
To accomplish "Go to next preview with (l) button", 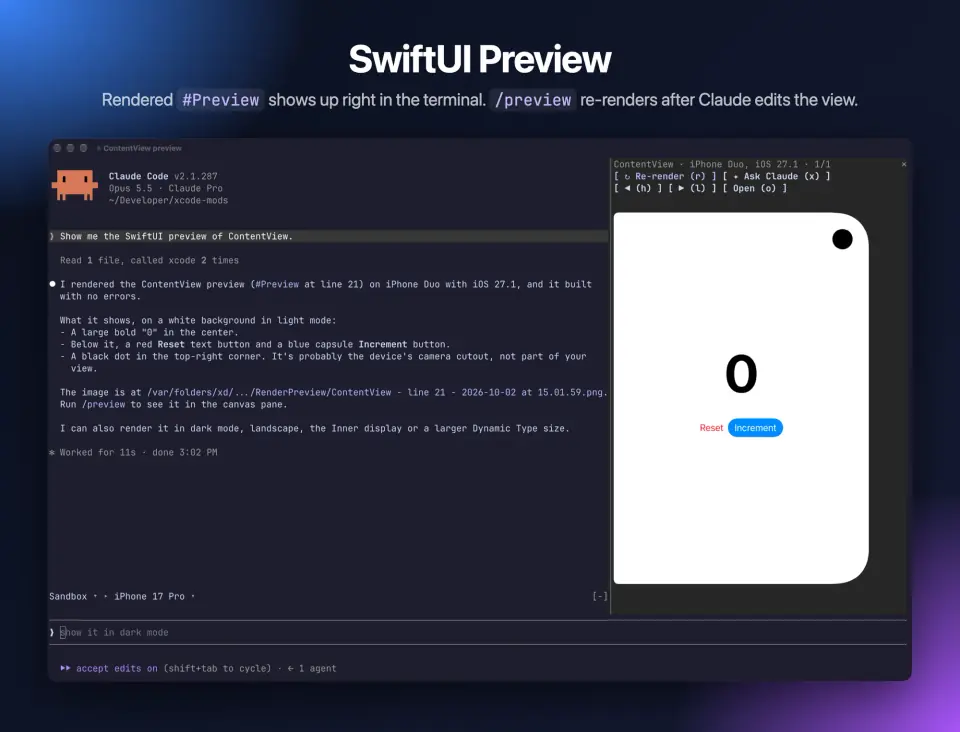I will point(692,188).
